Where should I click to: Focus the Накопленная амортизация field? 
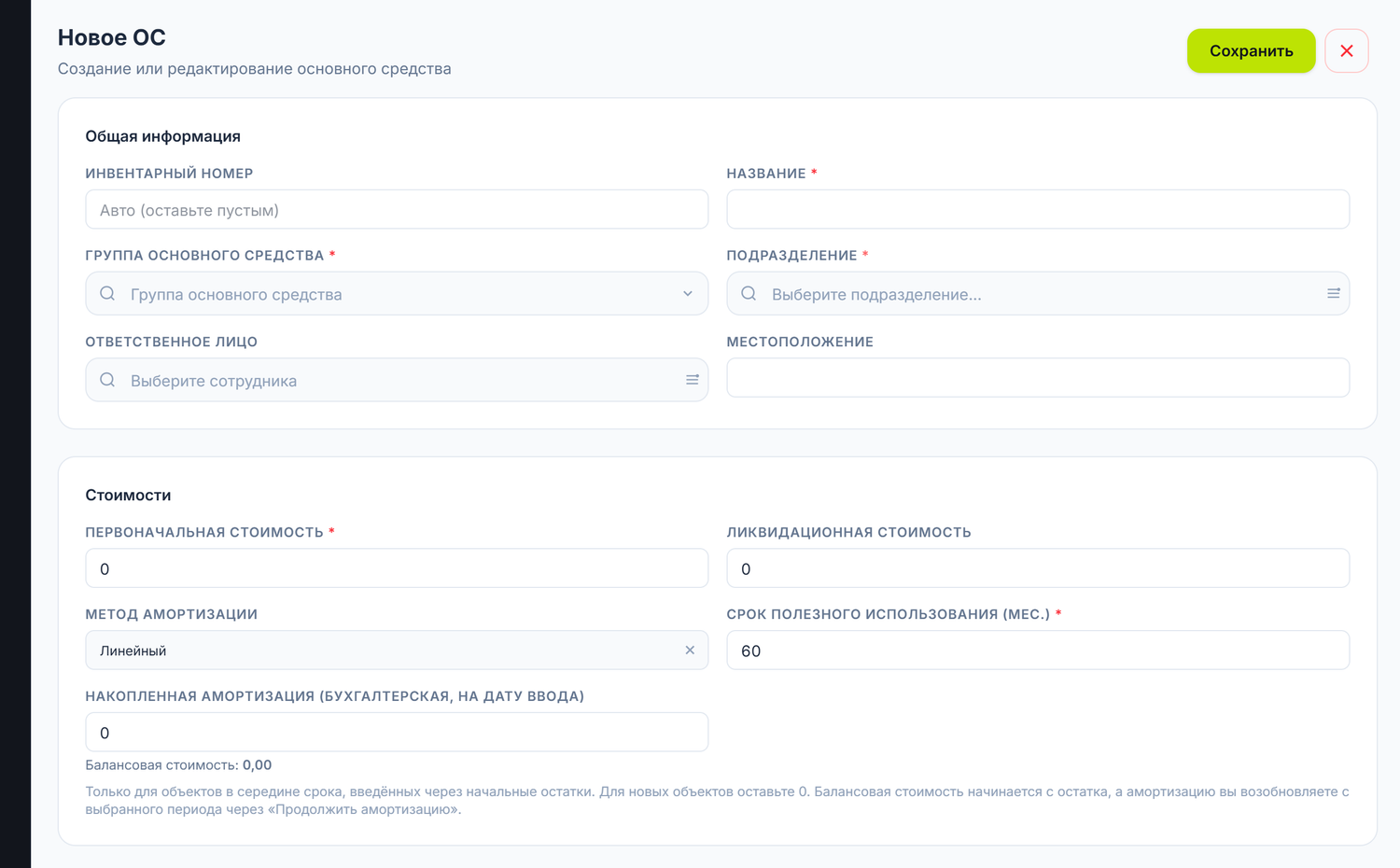(x=397, y=733)
